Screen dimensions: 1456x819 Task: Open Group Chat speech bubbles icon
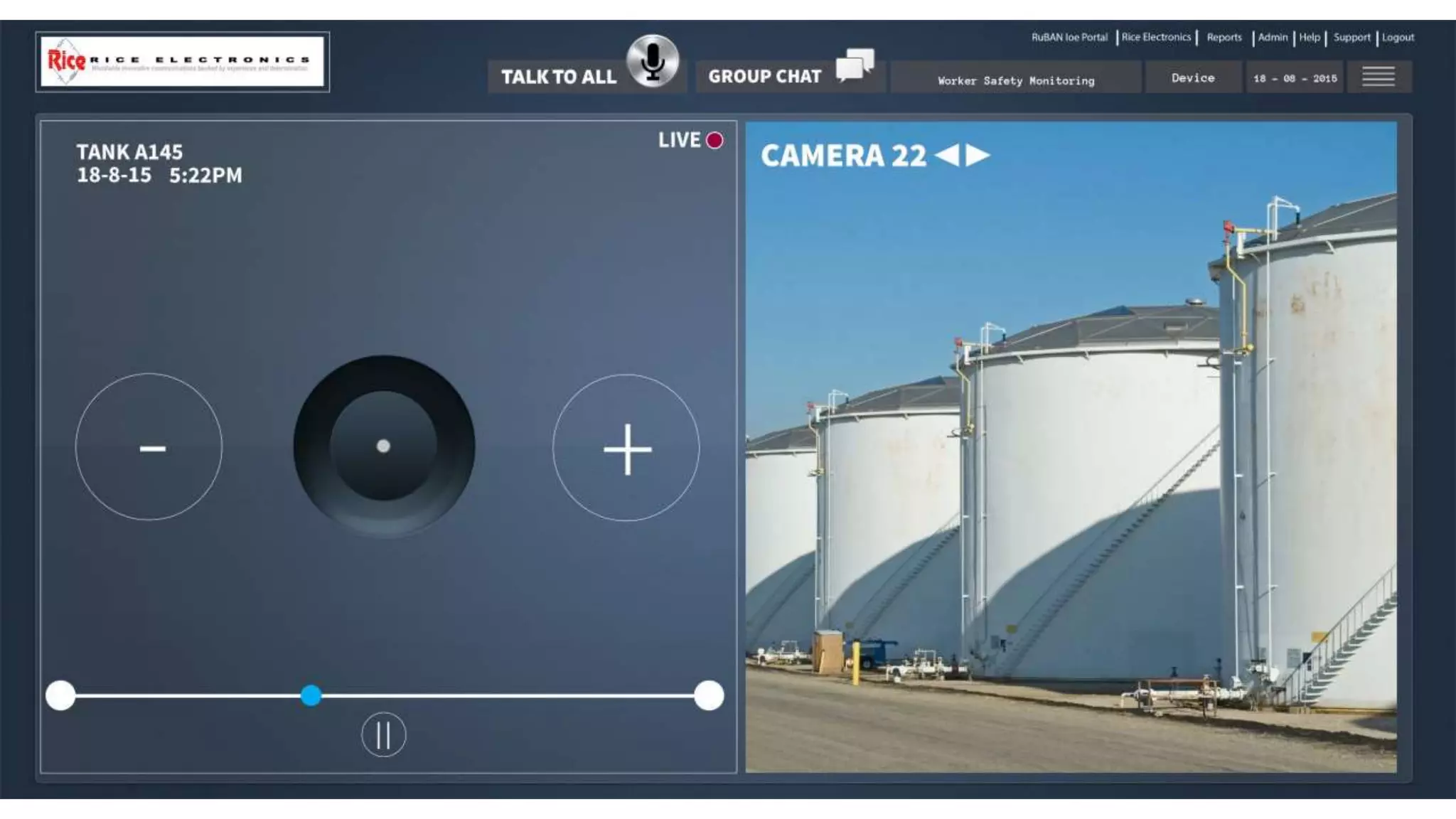(855, 65)
